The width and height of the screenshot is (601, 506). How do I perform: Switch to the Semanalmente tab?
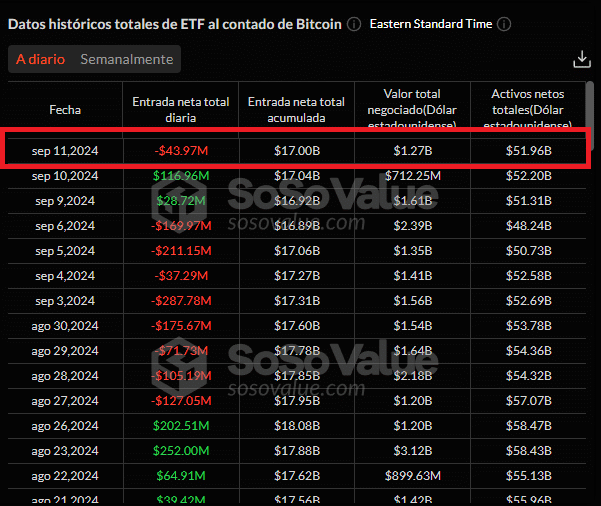126,59
